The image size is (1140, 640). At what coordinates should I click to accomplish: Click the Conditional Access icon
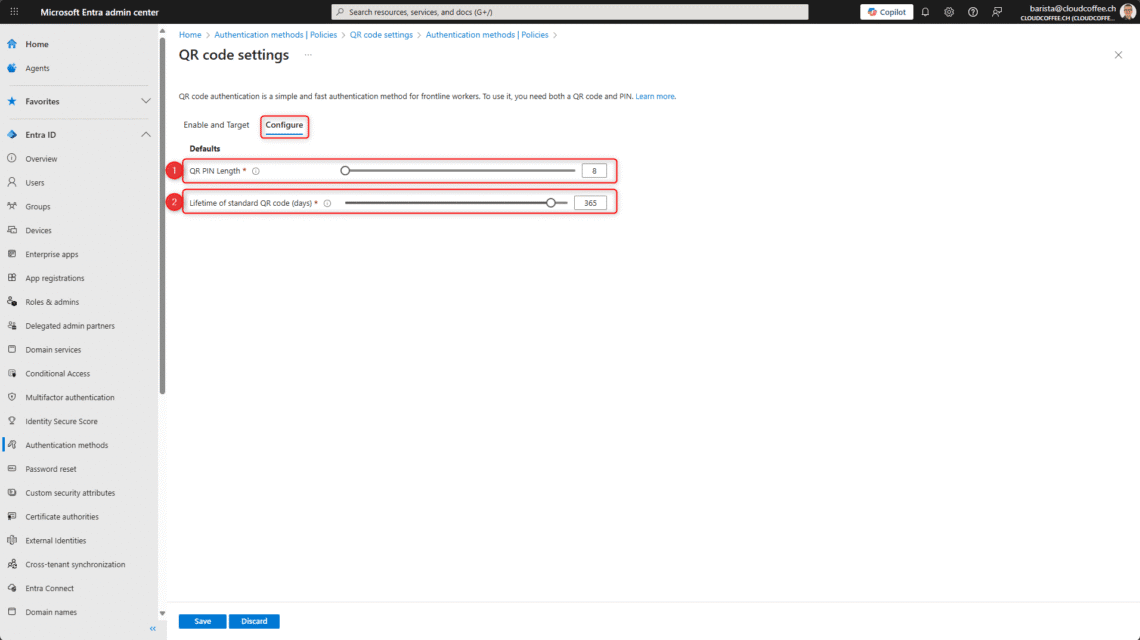click(12, 374)
